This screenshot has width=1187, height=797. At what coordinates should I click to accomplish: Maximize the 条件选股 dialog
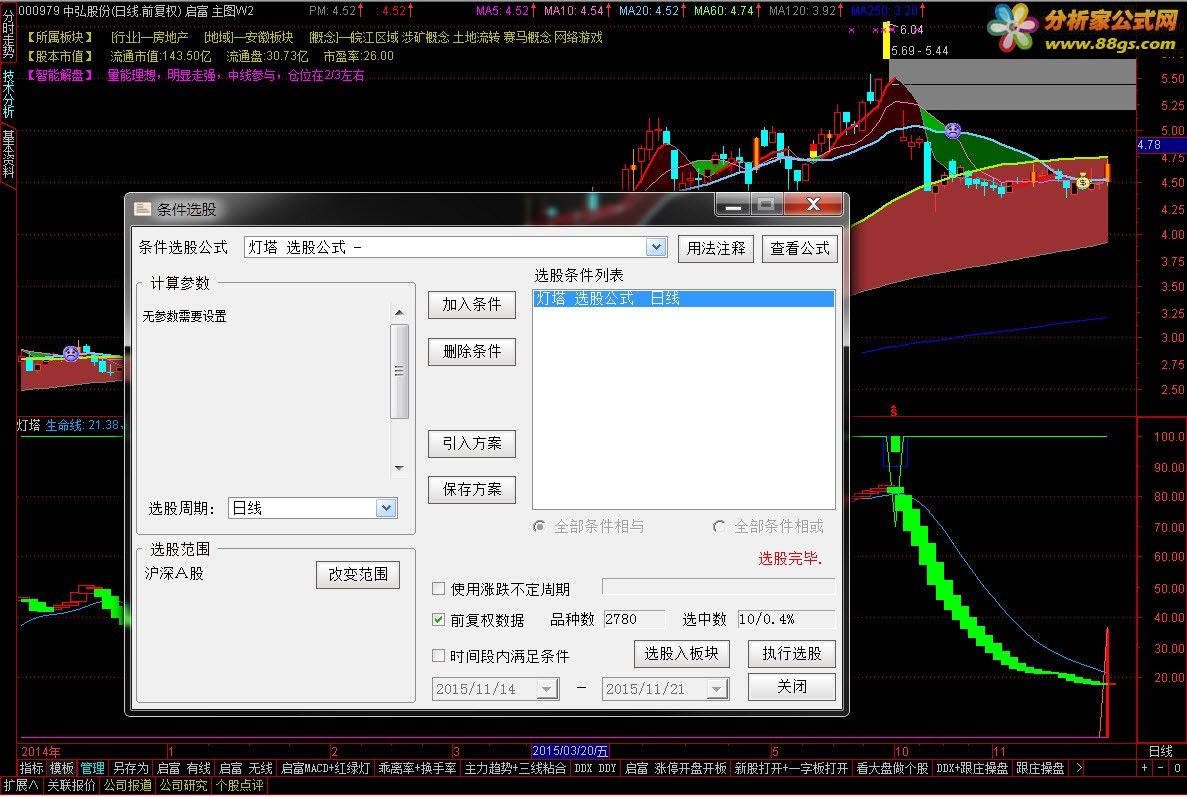[x=766, y=205]
